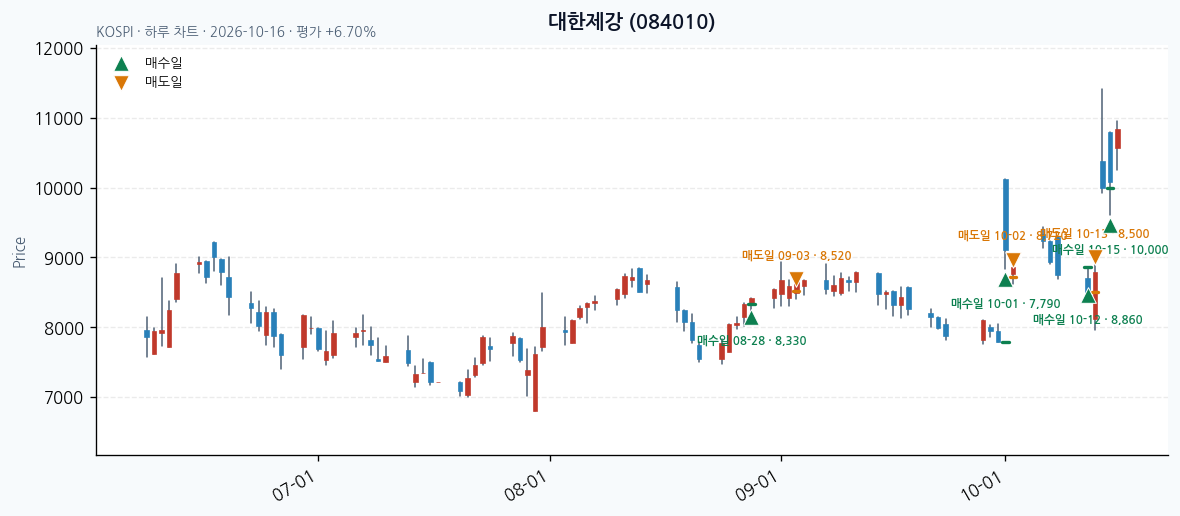Select the topmost green buy triangle beside the 매도일 10-13 label
Screen dimensions: 1180x516
(x=1110, y=226)
